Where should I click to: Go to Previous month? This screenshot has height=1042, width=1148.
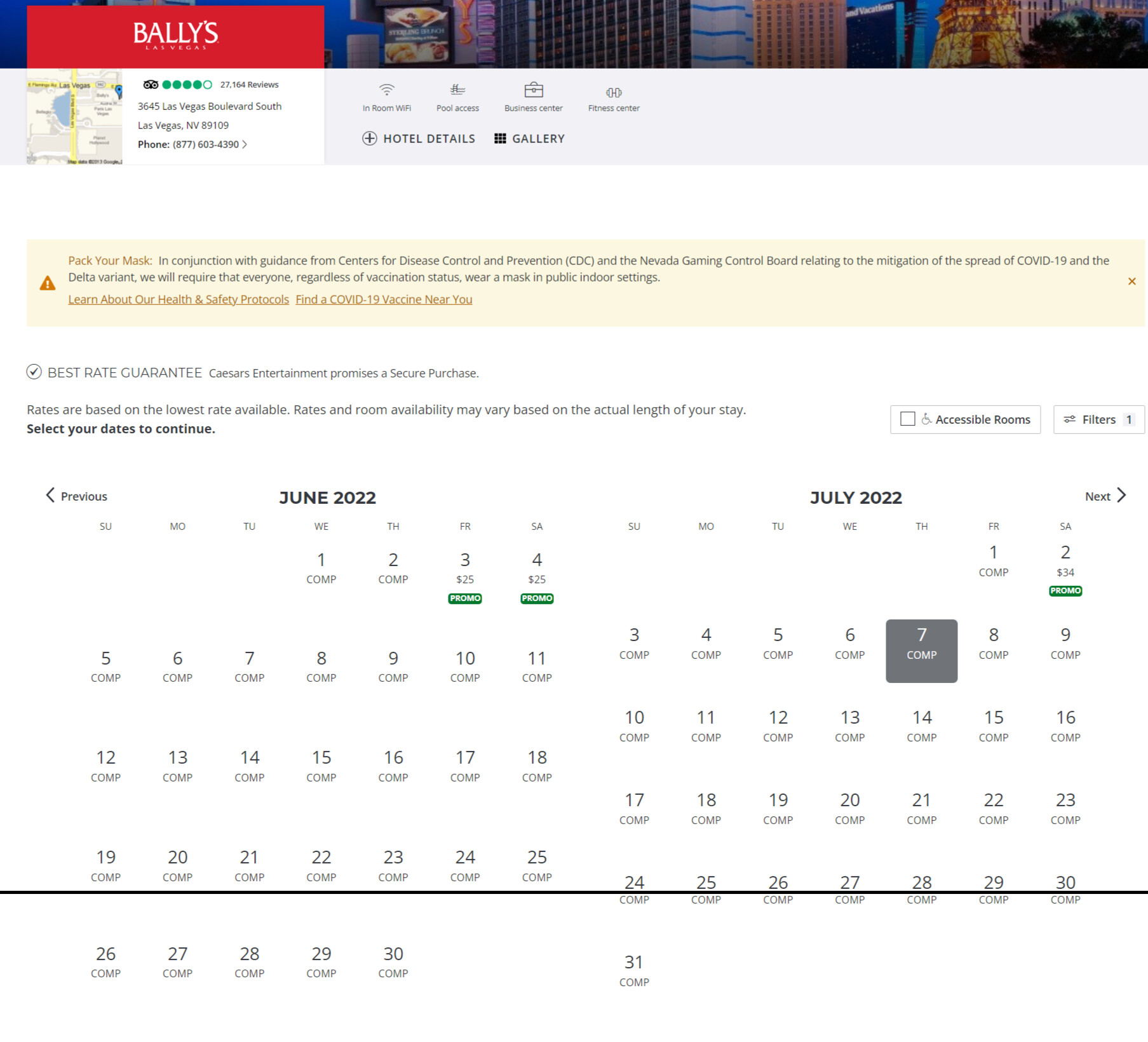(76, 496)
